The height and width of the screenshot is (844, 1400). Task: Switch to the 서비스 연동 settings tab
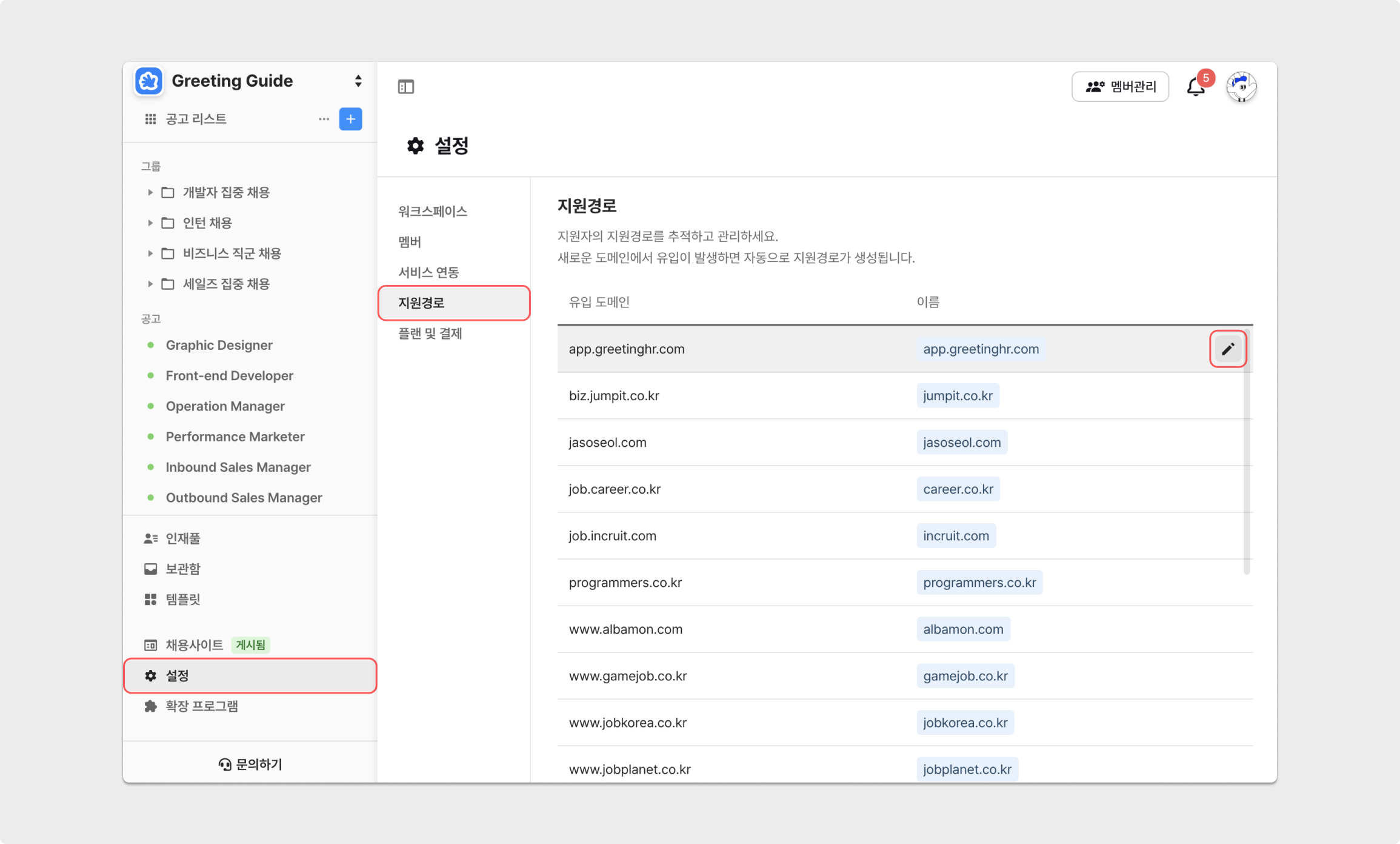[x=428, y=272]
